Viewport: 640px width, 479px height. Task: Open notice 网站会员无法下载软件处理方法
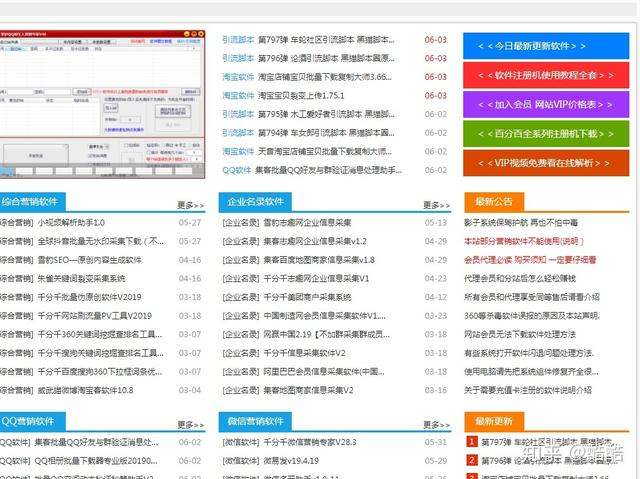click(x=520, y=335)
